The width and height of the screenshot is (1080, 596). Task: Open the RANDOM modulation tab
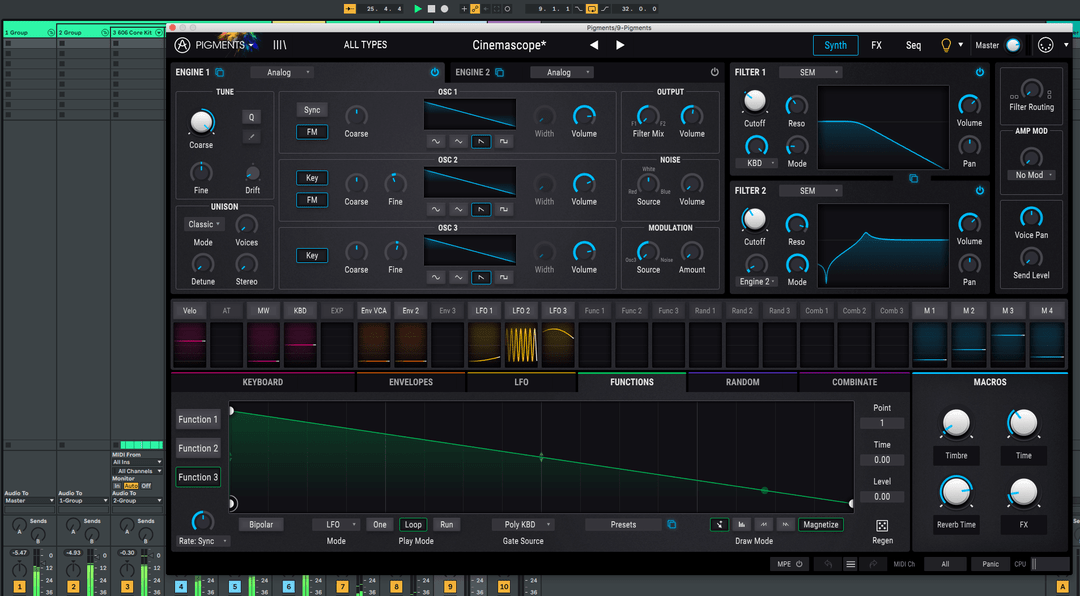click(742, 382)
